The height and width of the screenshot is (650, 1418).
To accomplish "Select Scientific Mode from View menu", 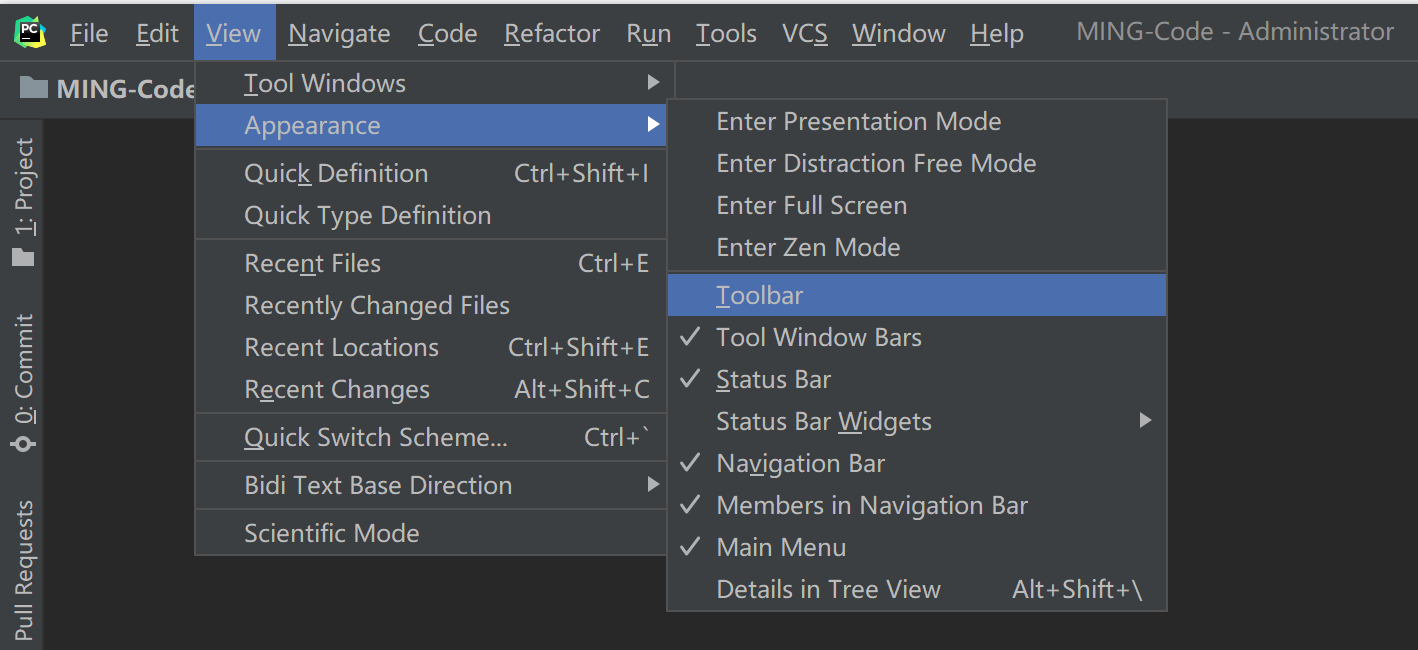I will coord(331,534).
